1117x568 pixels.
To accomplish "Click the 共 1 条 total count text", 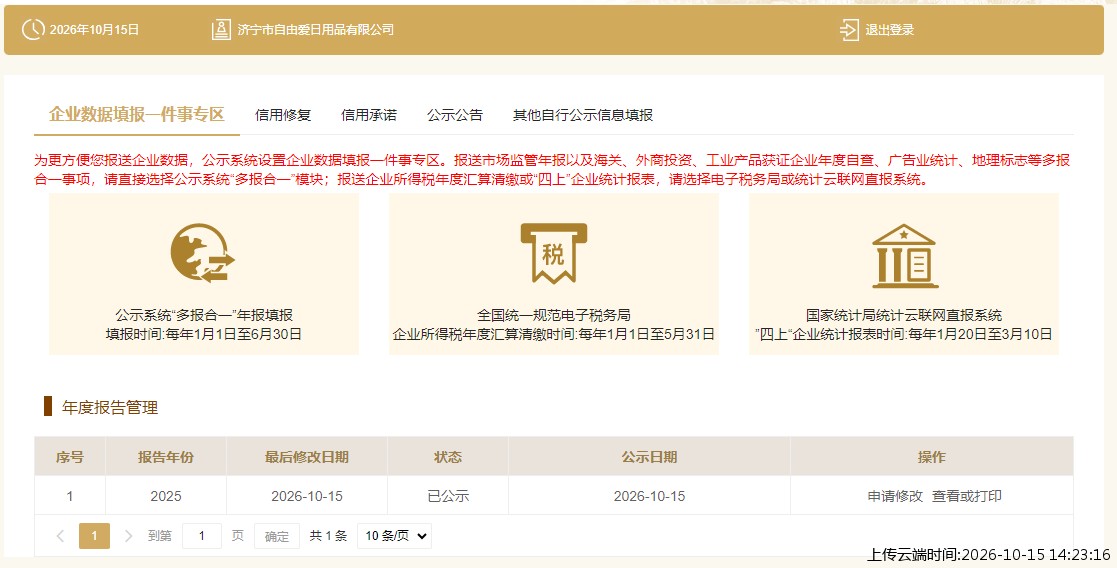I will 328,536.
